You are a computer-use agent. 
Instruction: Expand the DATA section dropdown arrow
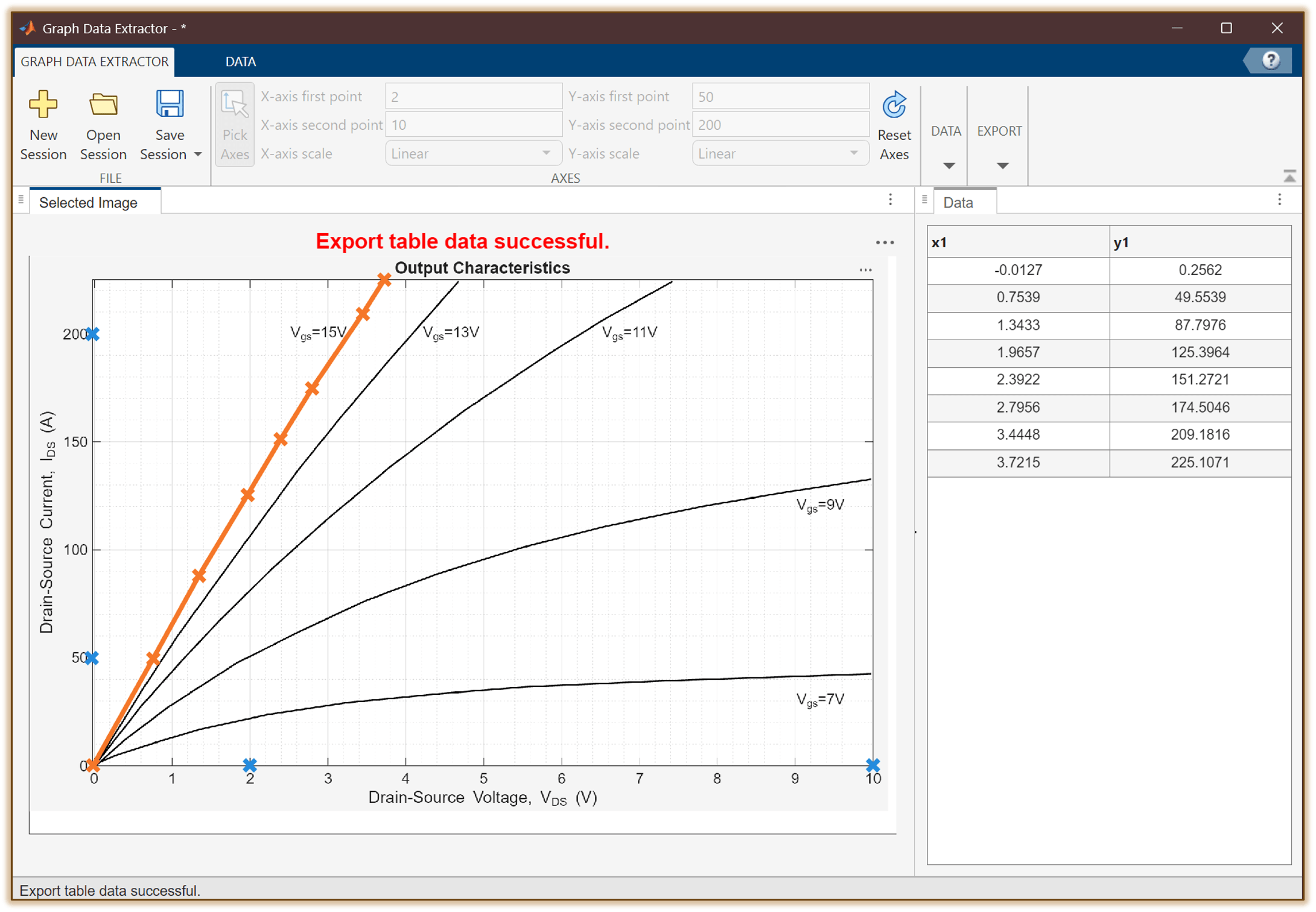(x=949, y=165)
